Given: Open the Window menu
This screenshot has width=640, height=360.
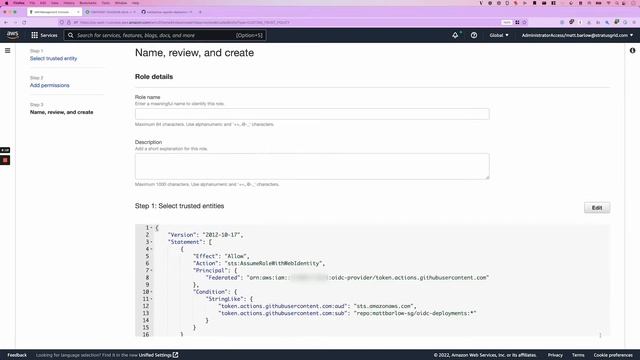Looking at the screenshot, I should click(121, 3).
